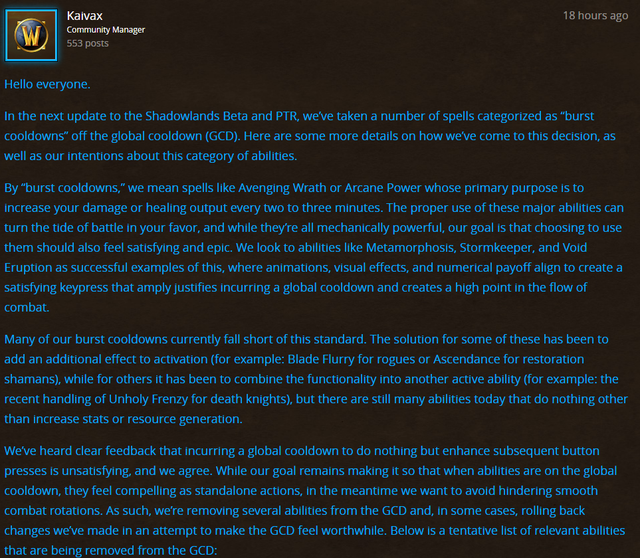Click the paragraph starting Many of our

(x=316, y=379)
